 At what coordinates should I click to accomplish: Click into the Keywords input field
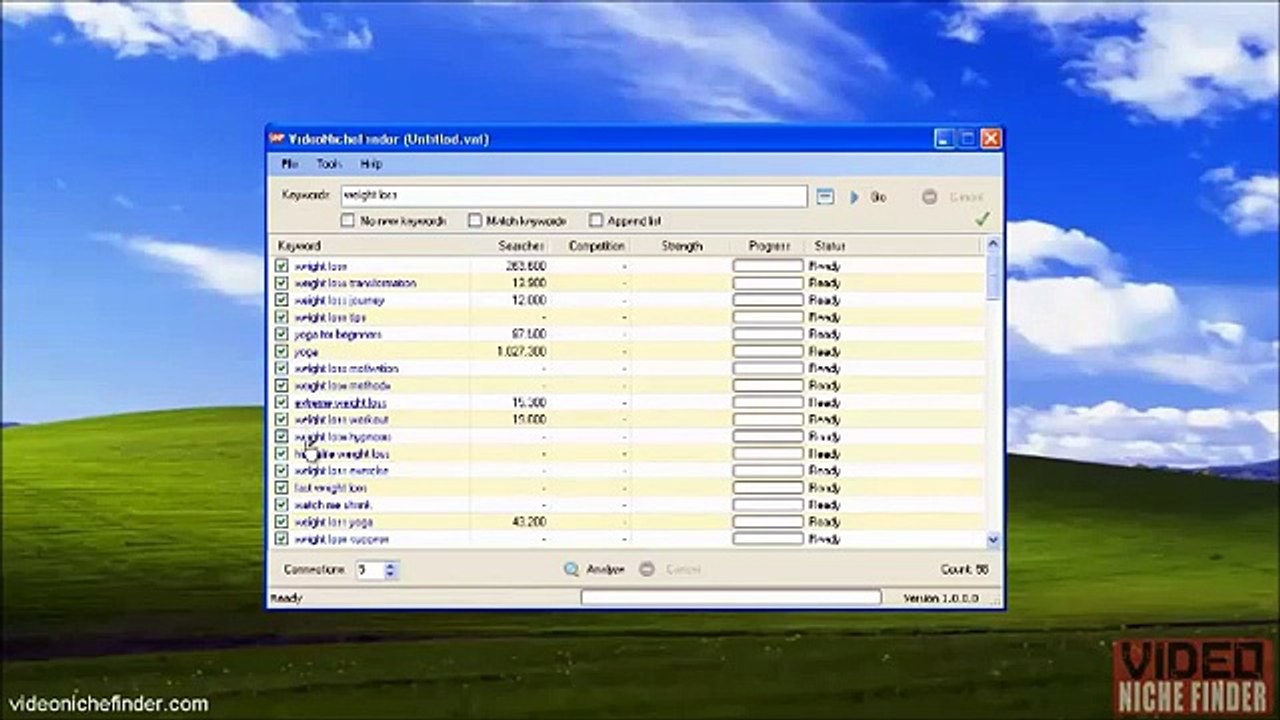[573, 197]
